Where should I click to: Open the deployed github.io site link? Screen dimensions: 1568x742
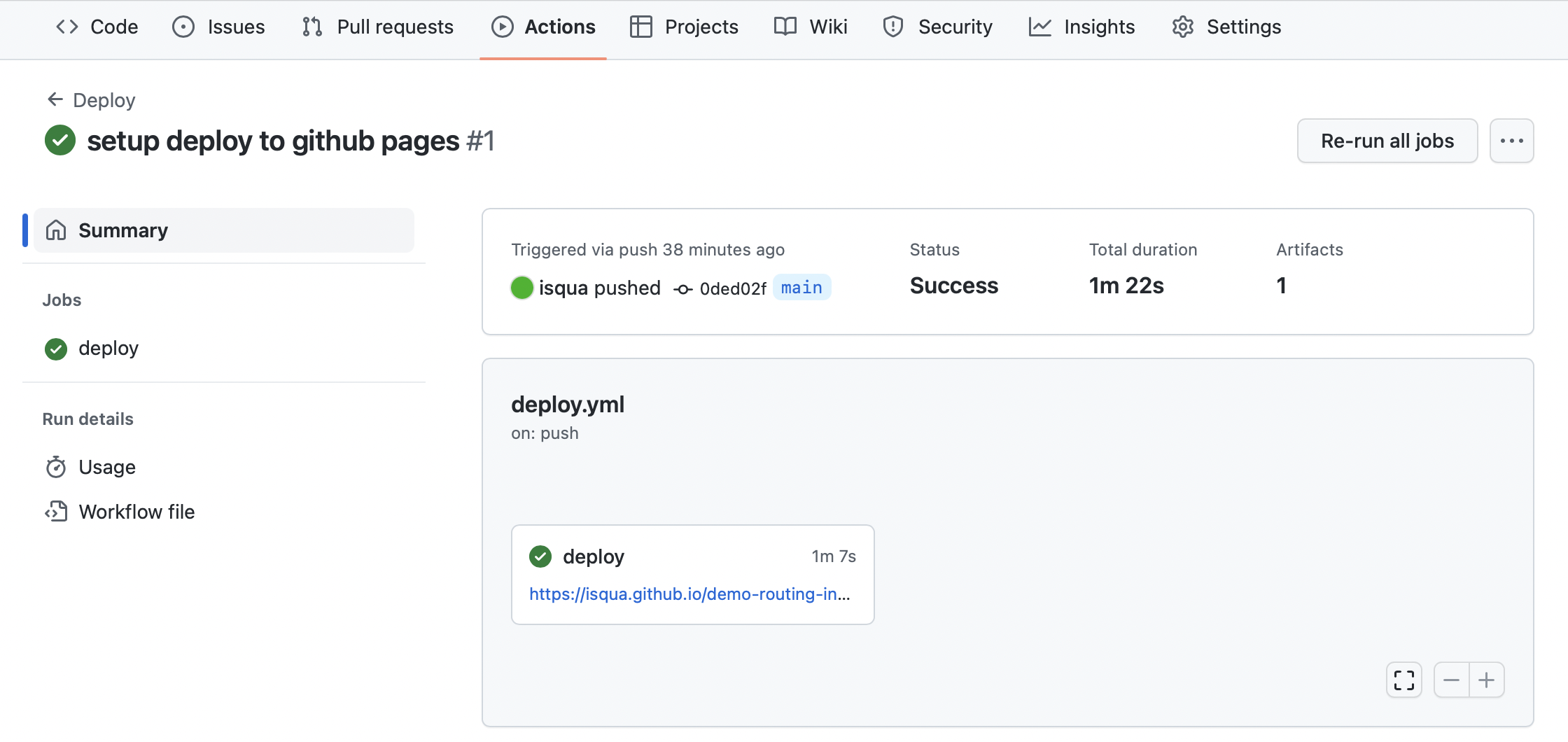click(690, 594)
